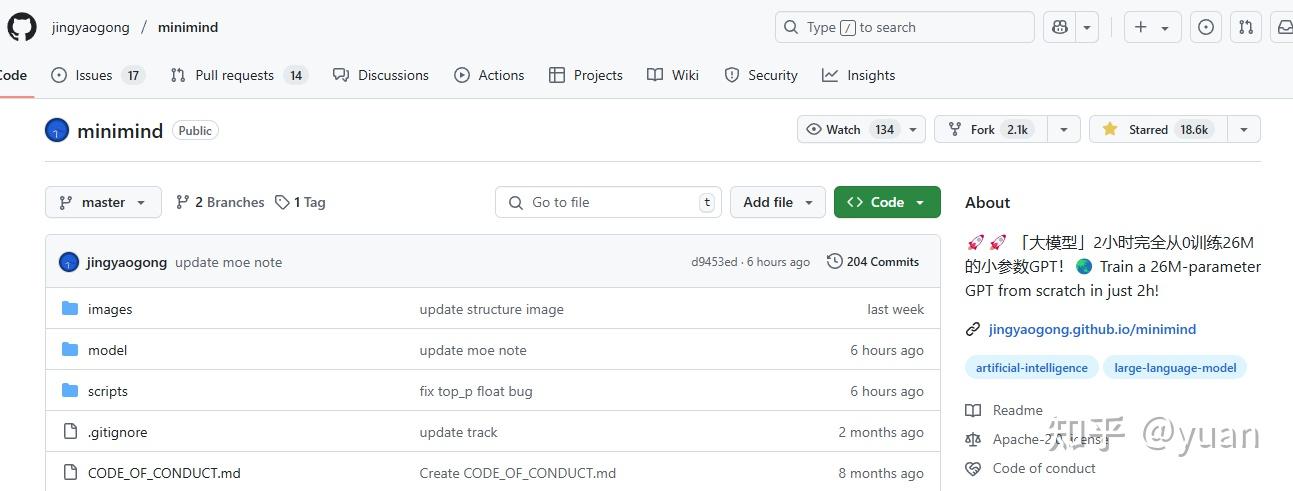Viewport: 1293px width, 491px height.
Task: Open the scripts folder
Action: click(108, 391)
